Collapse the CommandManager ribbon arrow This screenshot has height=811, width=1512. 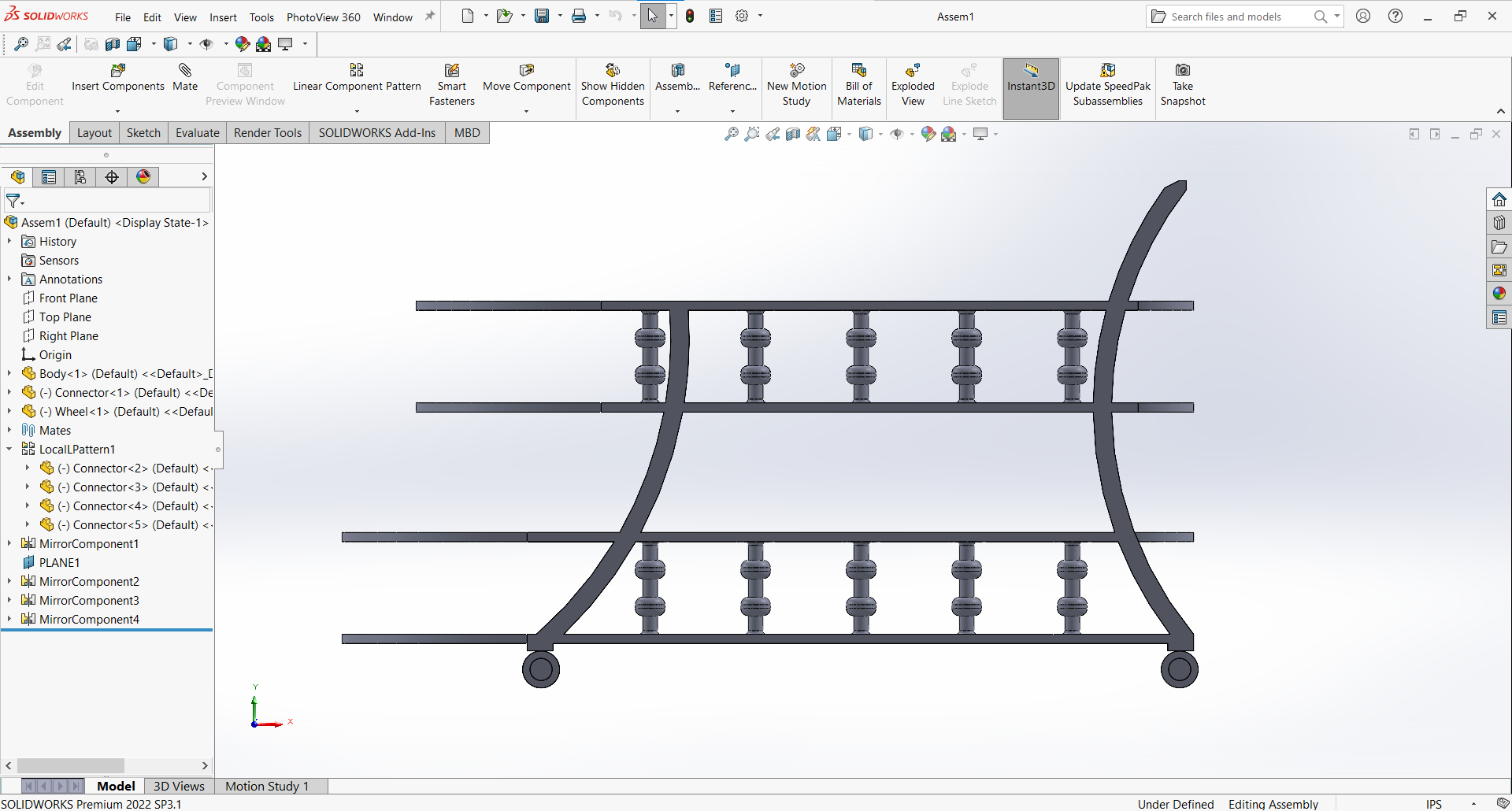click(1501, 111)
